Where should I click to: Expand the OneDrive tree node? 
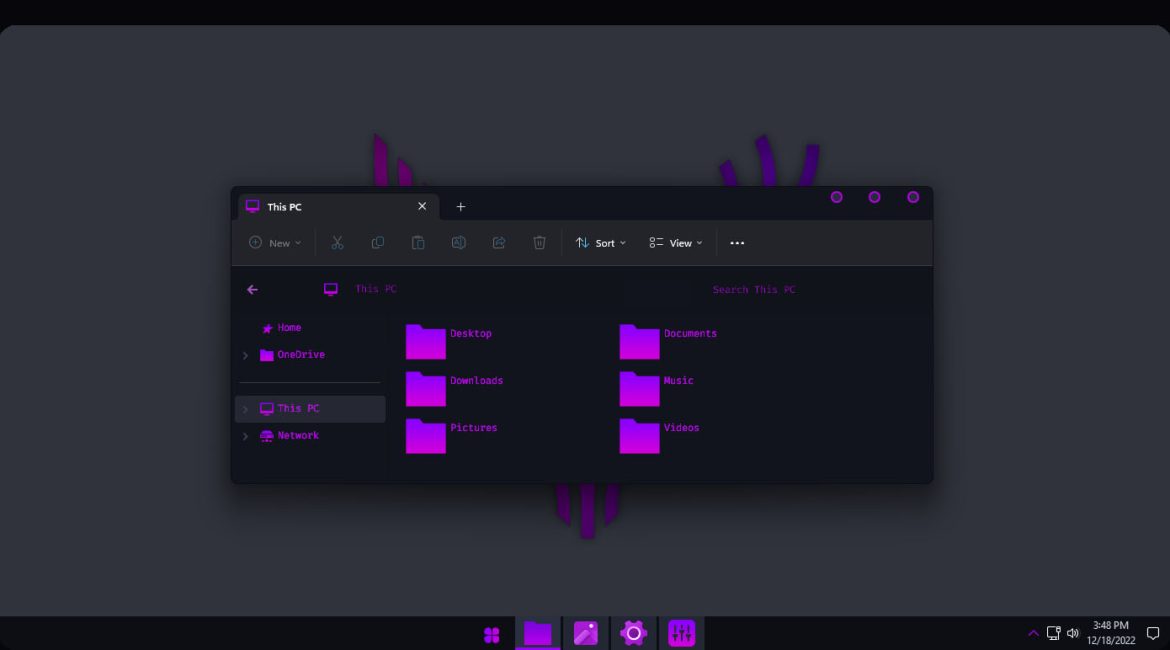(x=245, y=355)
